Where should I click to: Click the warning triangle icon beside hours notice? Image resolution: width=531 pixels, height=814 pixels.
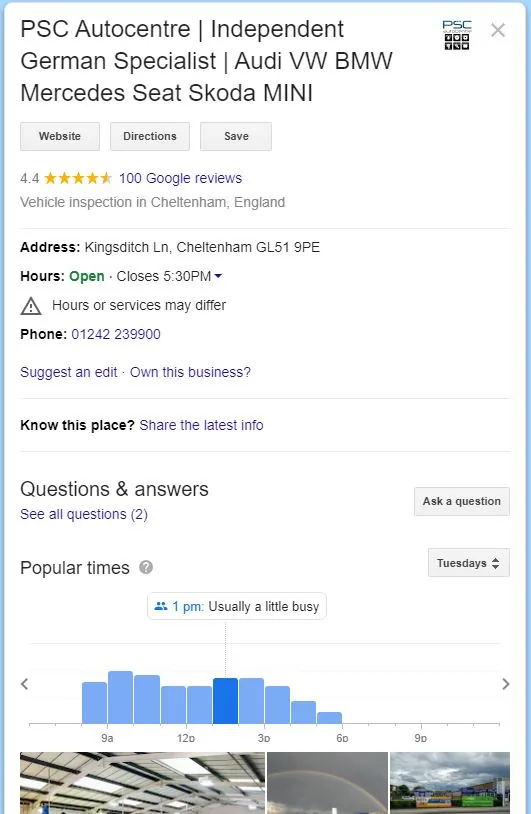pyautogui.click(x=31, y=306)
